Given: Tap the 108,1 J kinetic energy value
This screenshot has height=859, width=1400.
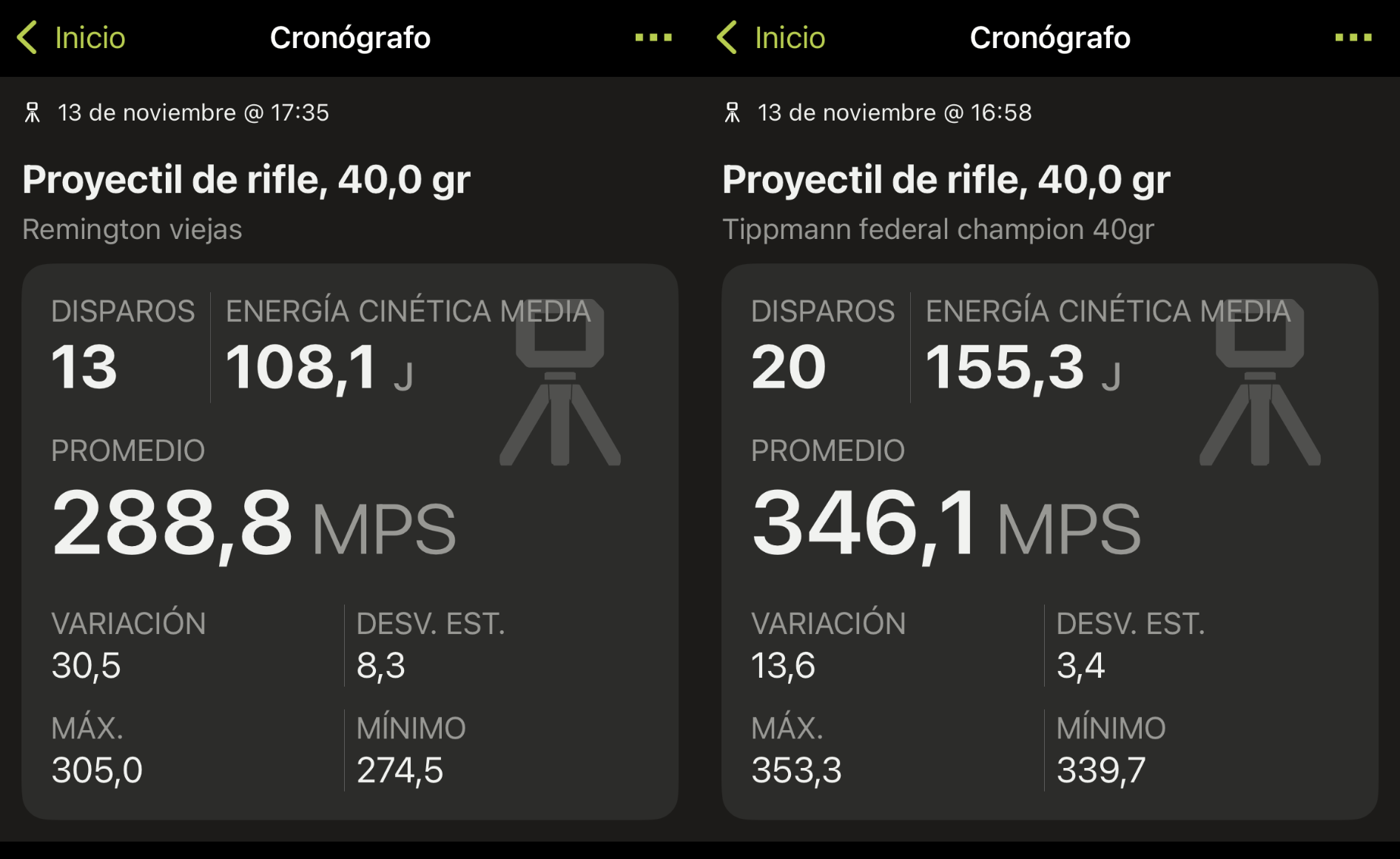Looking at the screenshot, I should (x=318, y=368).
